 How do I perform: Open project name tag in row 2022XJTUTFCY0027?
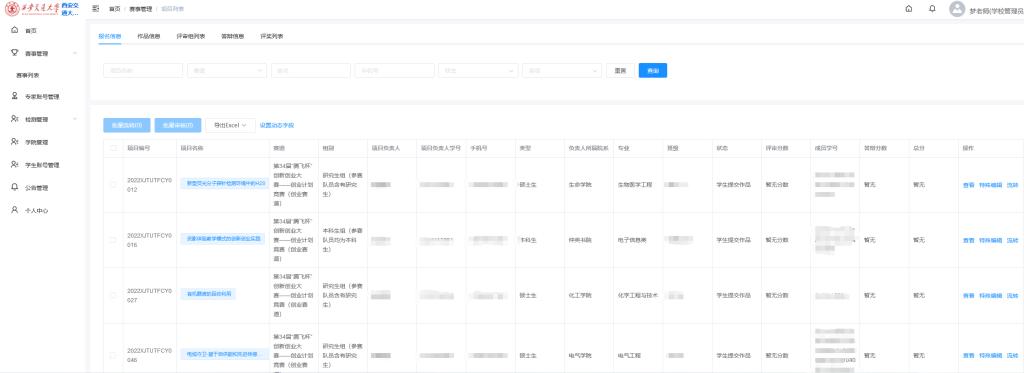208,294
